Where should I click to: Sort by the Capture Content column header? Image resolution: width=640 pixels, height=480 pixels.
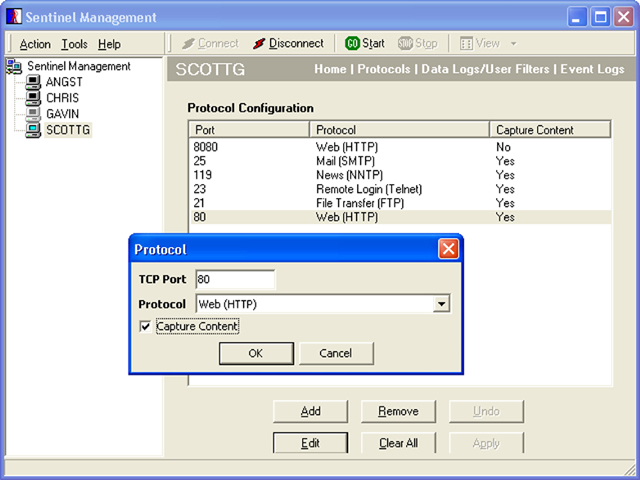550,130
